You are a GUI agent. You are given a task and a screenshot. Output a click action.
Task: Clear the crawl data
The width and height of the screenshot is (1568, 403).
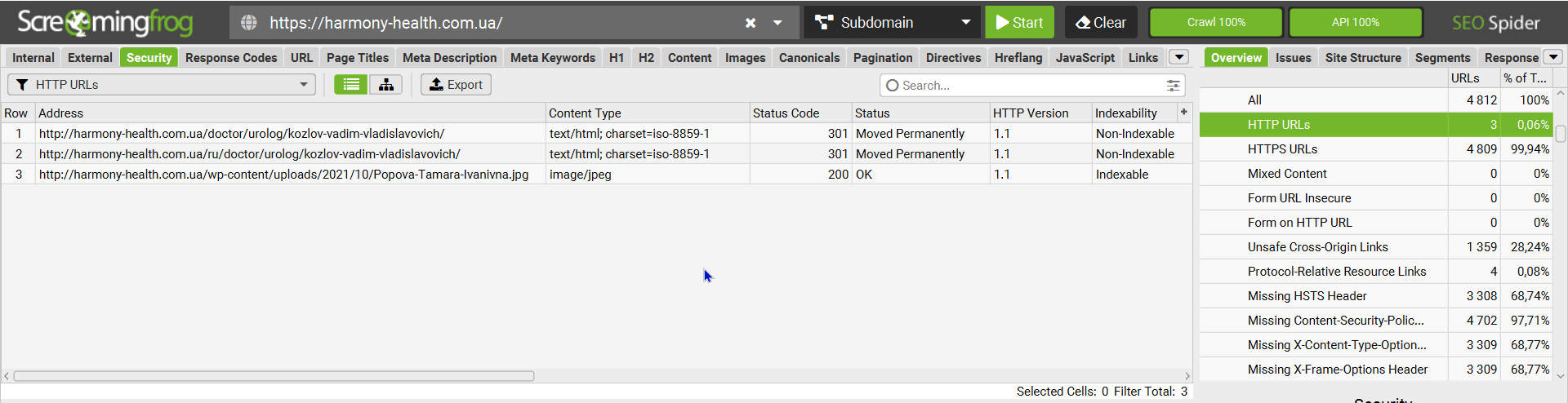[1101, 23]
